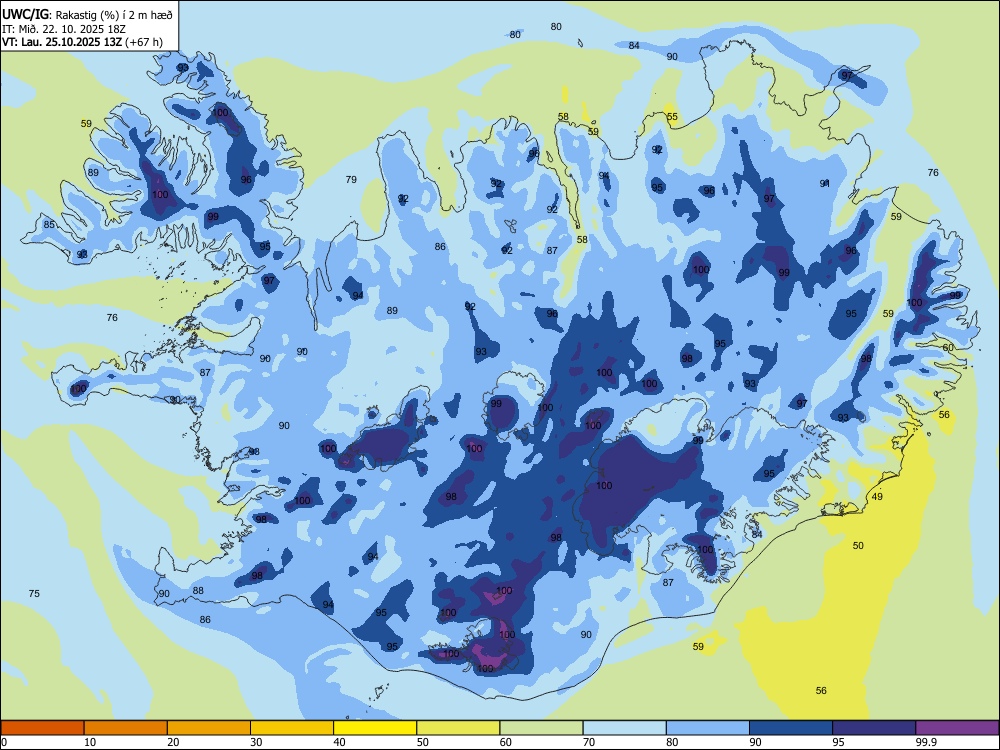1000x750 pixels.
Task: Click the title 'UWC/IG: Rakastig (%) í 2 m hæð'
Action: click(x=87, y=14)
